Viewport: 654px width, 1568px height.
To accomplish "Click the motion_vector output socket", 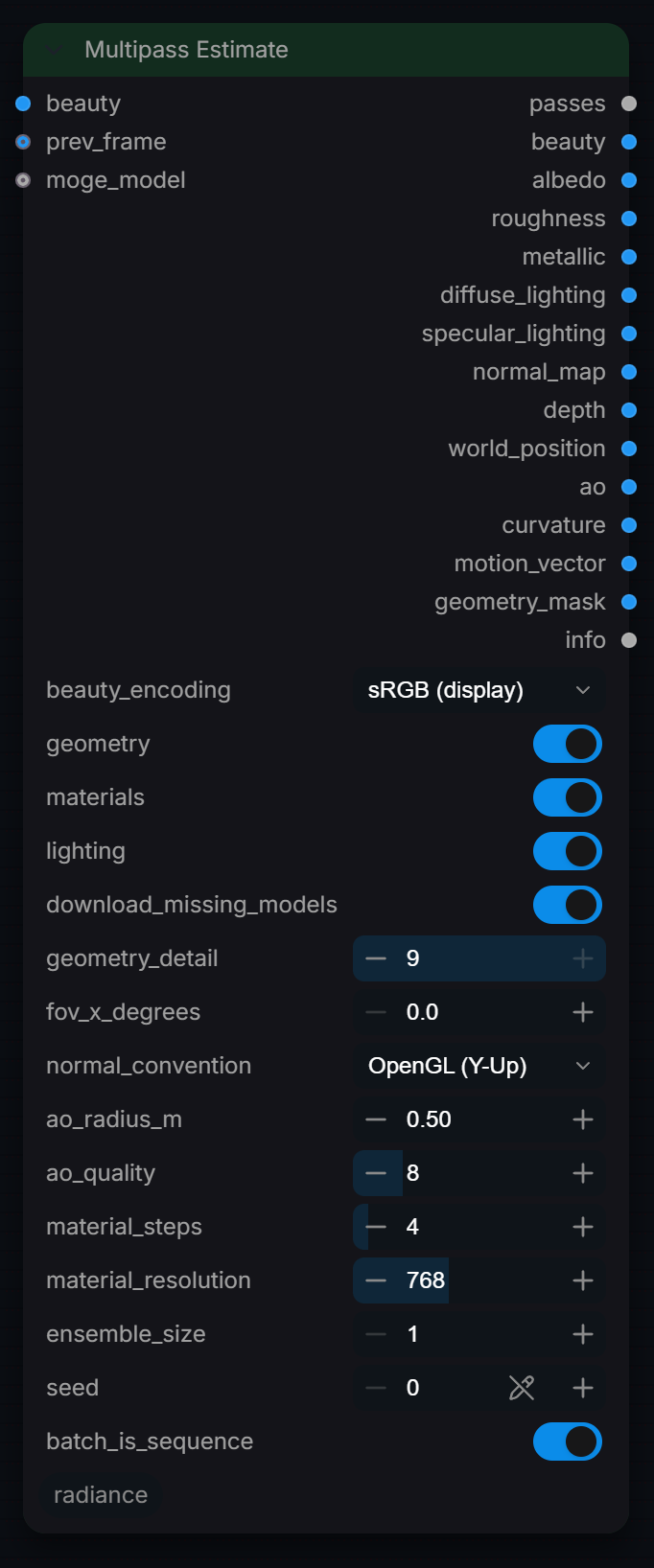I will click(629, 564).
